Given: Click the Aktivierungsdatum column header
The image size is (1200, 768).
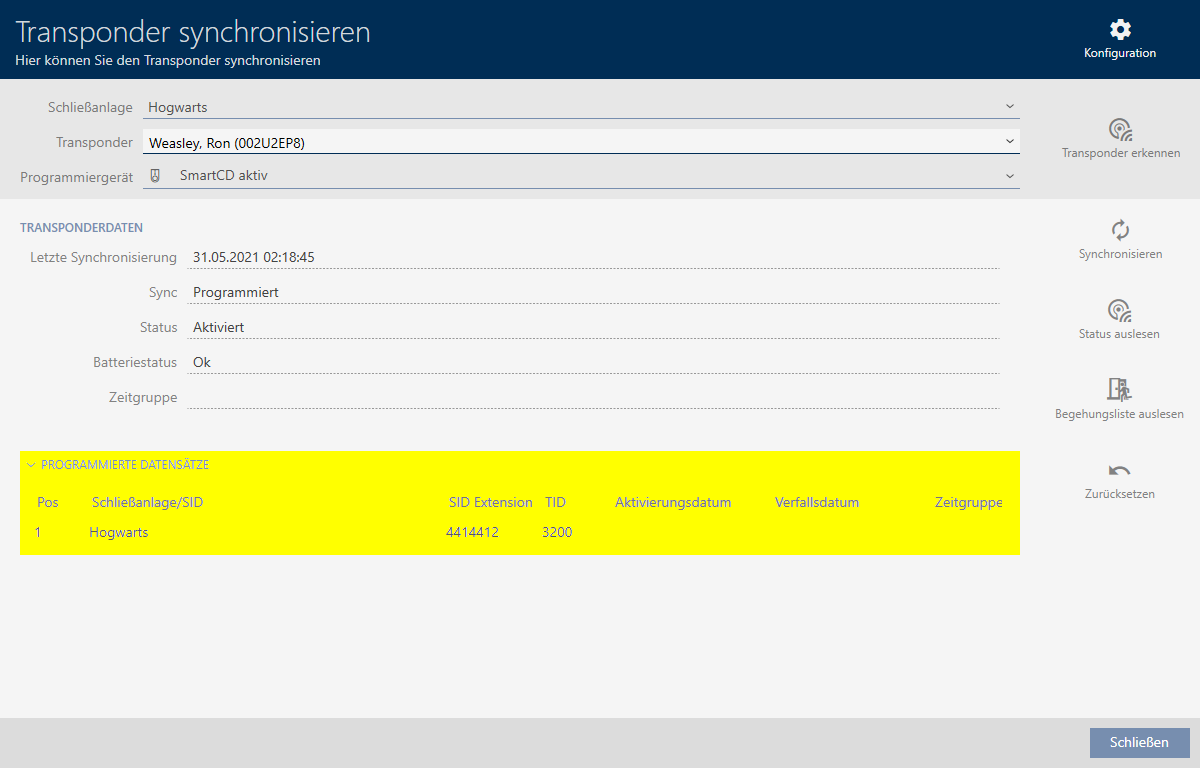Looking at the screenshot, I should 673,502.
